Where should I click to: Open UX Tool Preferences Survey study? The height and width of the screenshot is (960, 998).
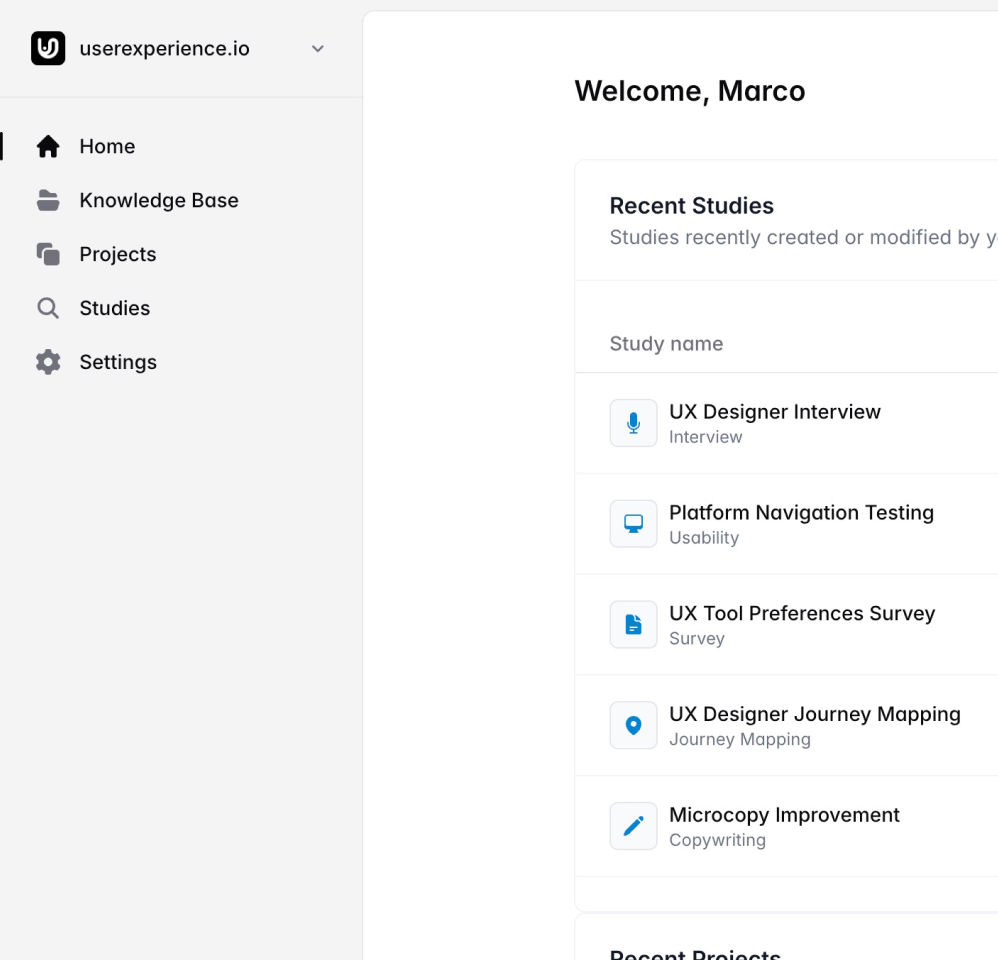coord(802,613)
